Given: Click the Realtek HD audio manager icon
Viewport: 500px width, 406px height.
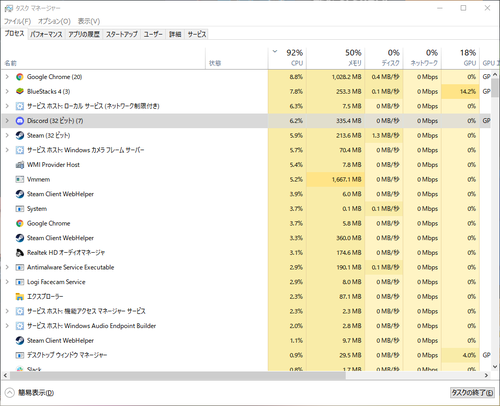Looking at the screenshot, I should tap(20, 253).
